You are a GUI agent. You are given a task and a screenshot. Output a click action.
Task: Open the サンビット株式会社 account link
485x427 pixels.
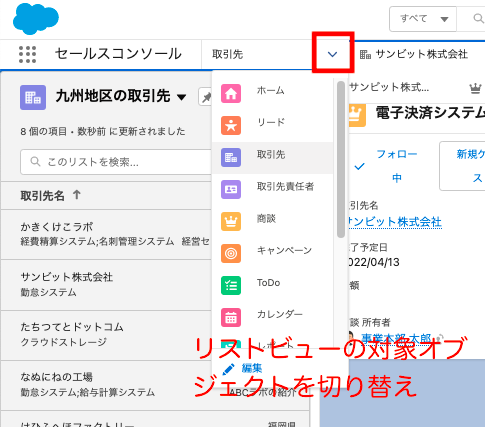395,222
